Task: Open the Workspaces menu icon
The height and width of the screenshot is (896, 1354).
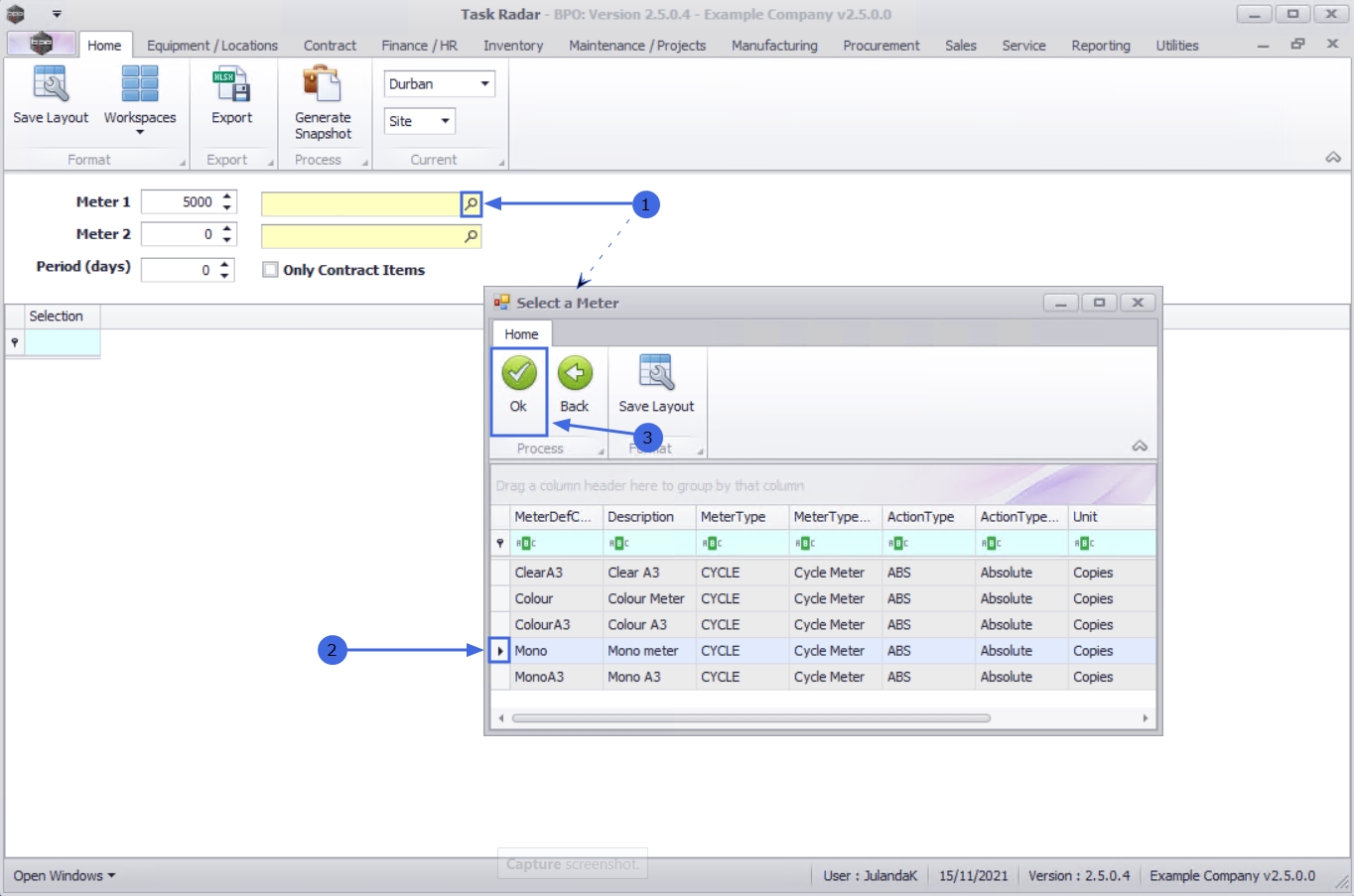Action: 140,84
